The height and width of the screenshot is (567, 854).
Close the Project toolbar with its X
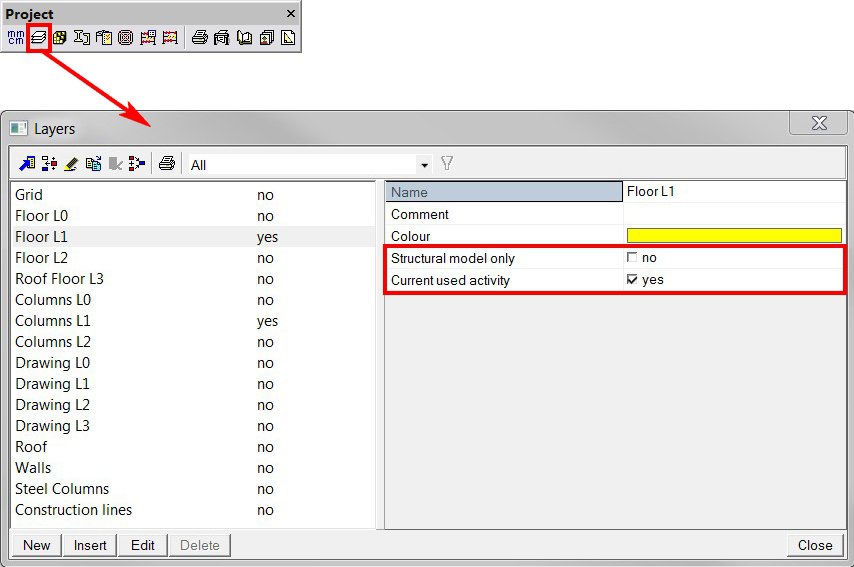(x=291, y=14)
